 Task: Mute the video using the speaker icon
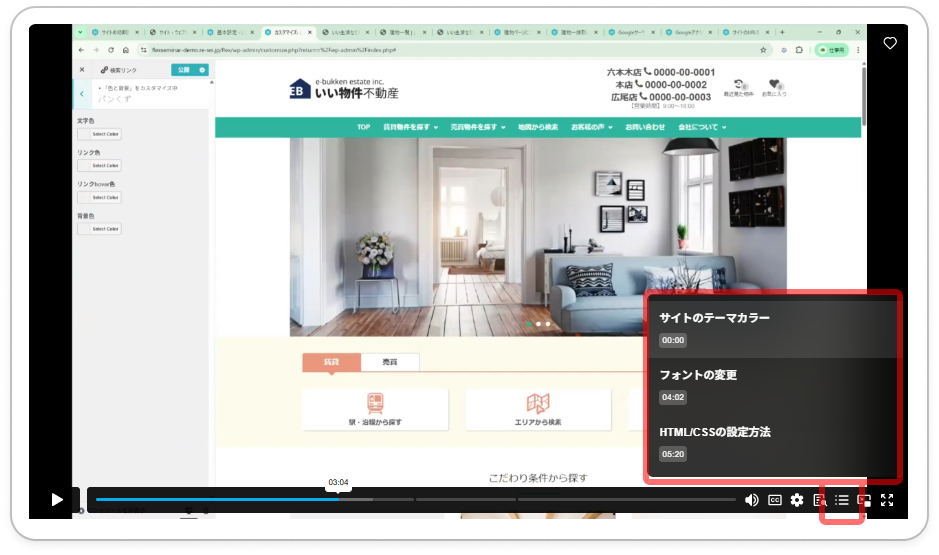(x=752, y=500)
